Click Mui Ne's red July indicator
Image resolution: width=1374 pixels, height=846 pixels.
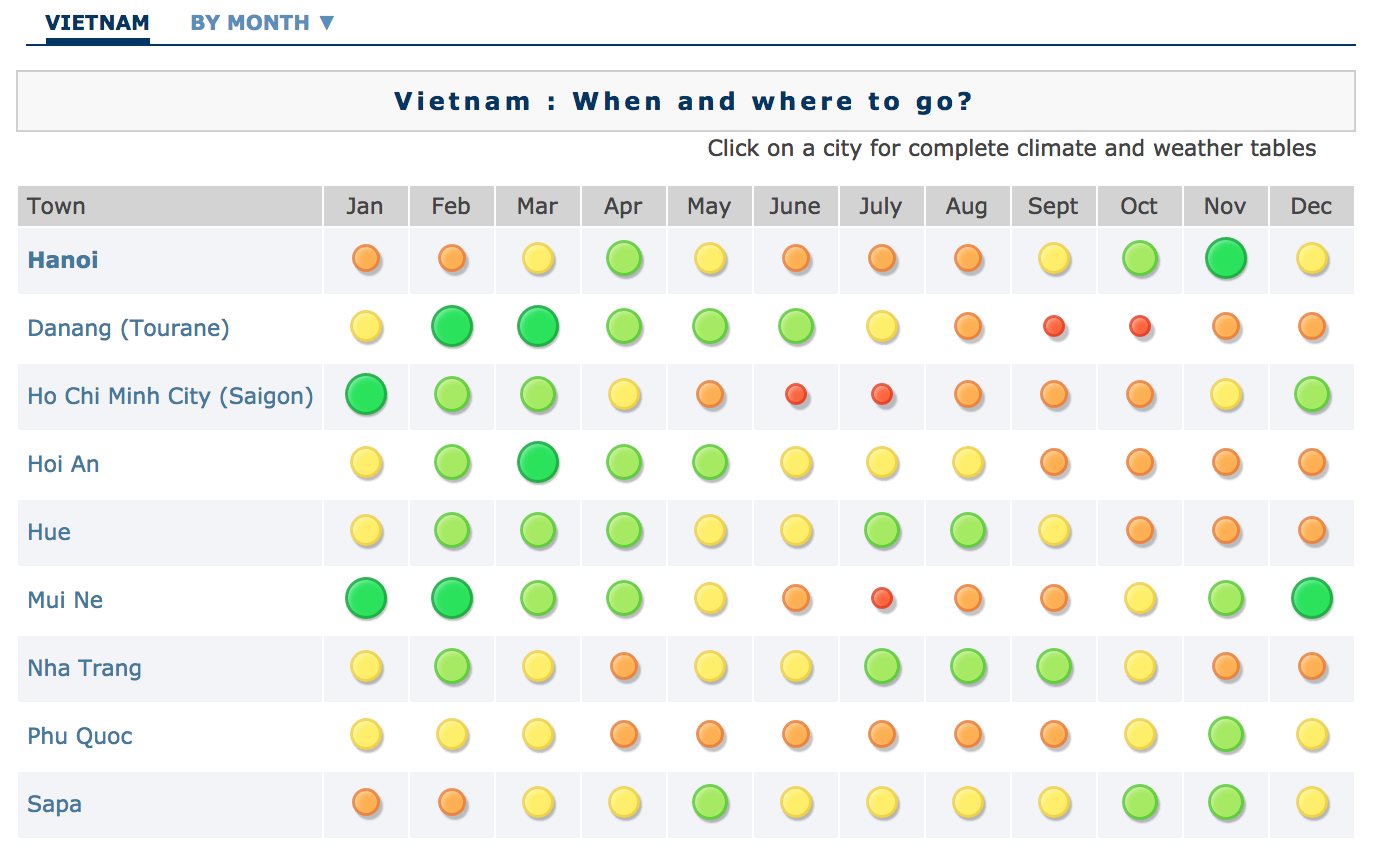[x=881, y=598]
